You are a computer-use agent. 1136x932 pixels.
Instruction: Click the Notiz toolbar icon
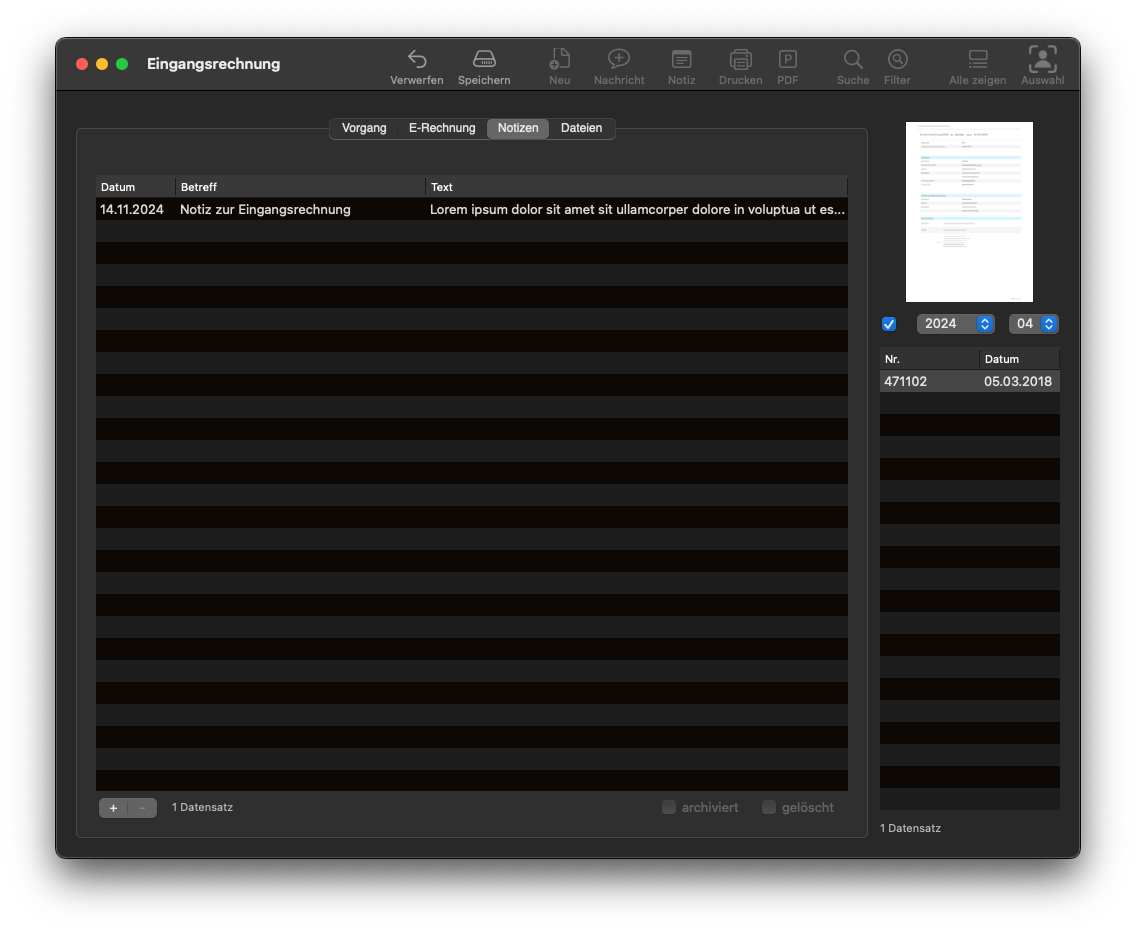coord(681,60)
